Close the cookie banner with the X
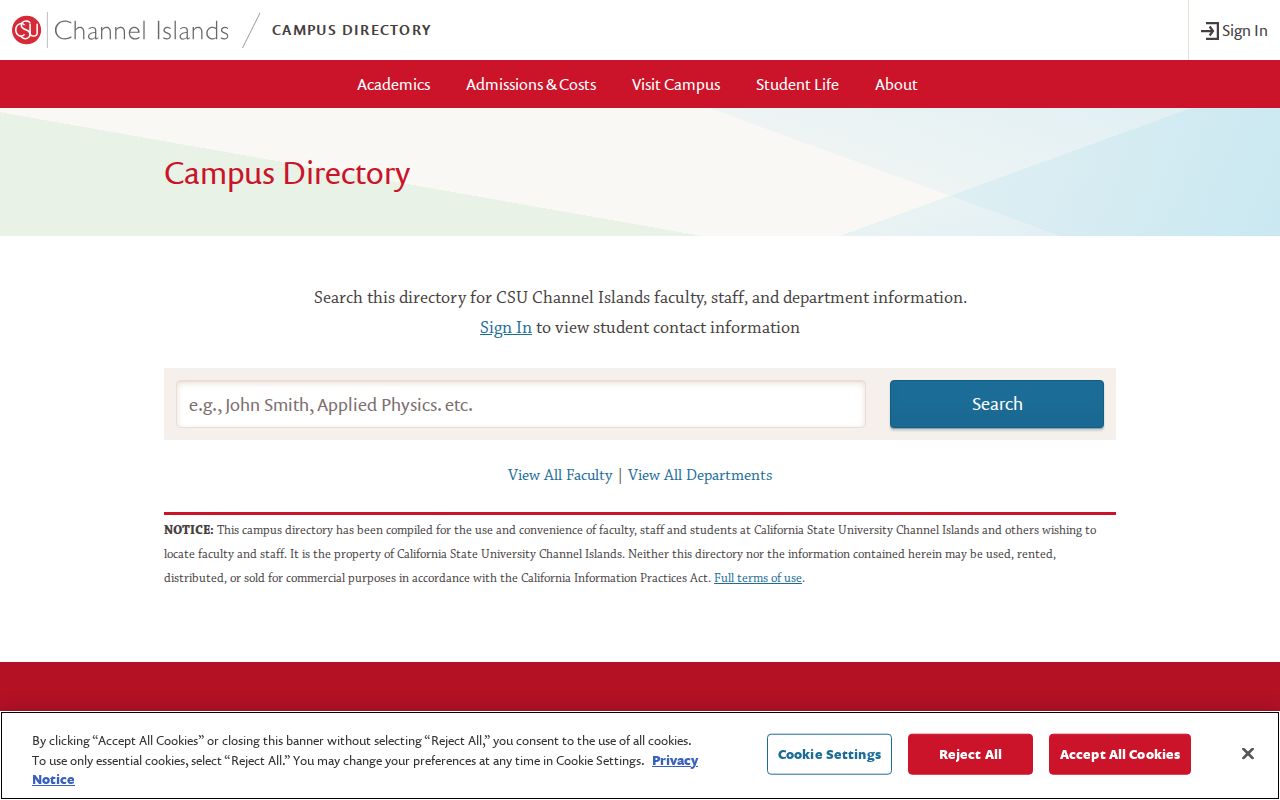This screenshot has height=800, width=1280. [x=1247, y=754]
